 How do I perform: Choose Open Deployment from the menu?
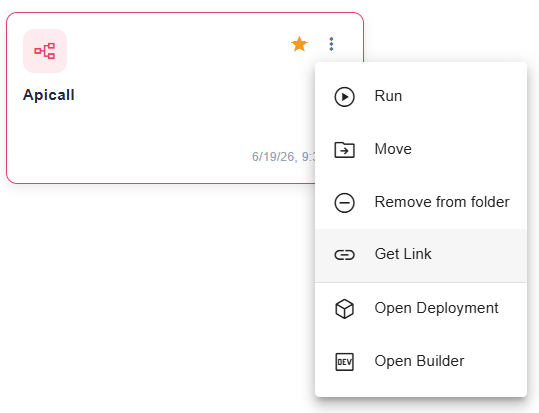tap(421, 308)
